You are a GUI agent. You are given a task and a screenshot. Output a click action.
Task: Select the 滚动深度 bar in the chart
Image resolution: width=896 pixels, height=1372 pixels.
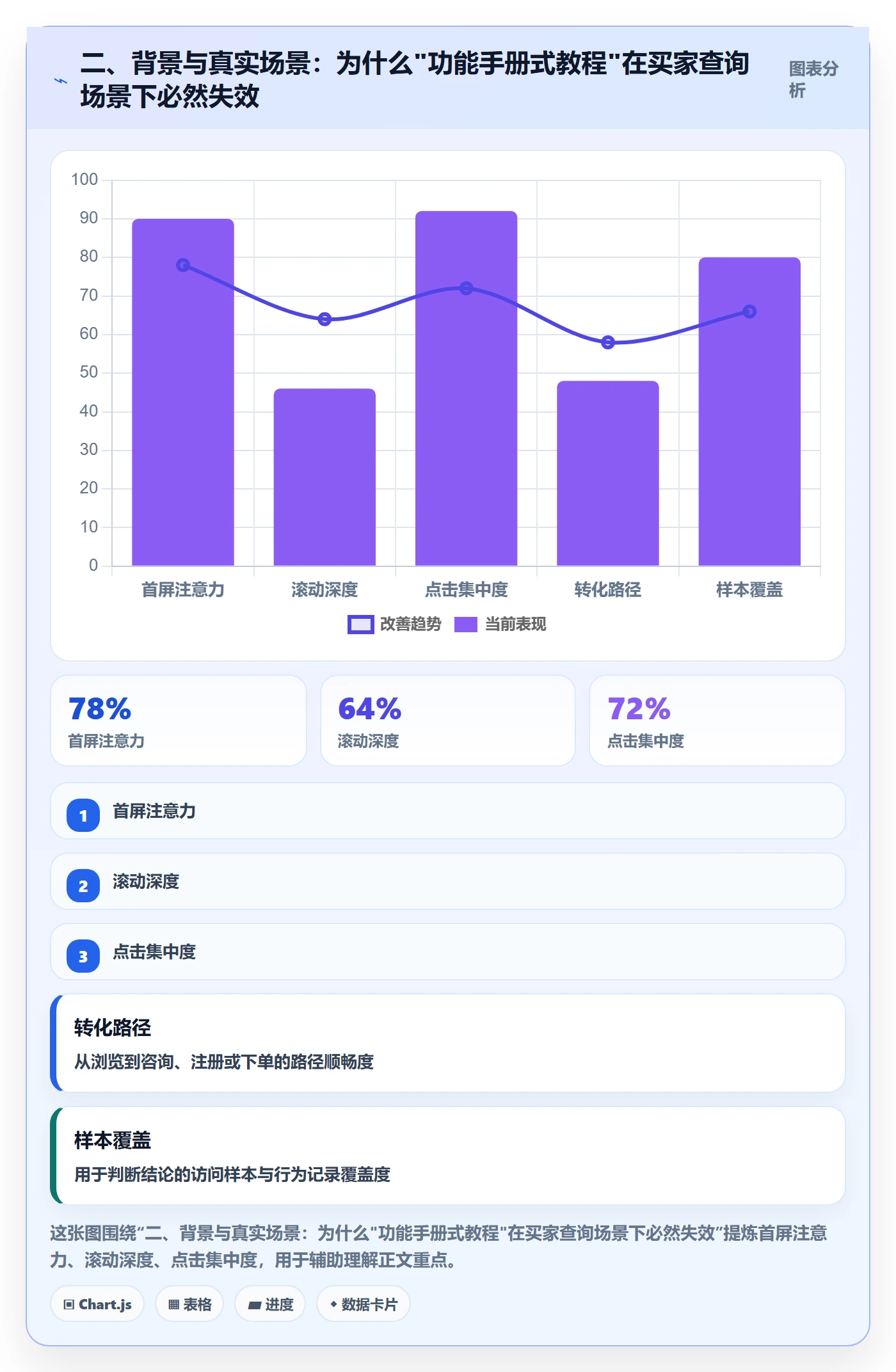coord(324,477)
